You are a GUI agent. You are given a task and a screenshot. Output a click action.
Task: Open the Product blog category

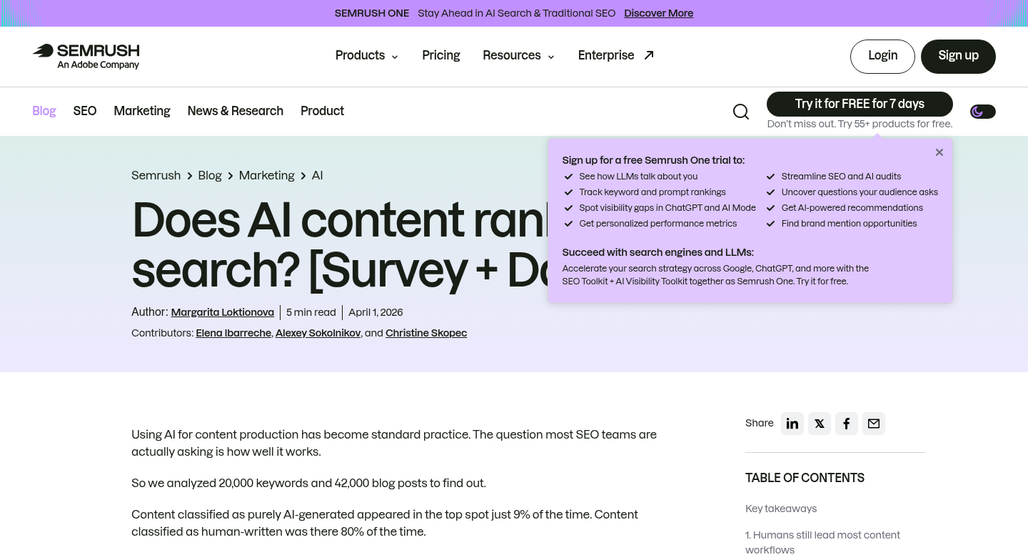coord(322,111)
